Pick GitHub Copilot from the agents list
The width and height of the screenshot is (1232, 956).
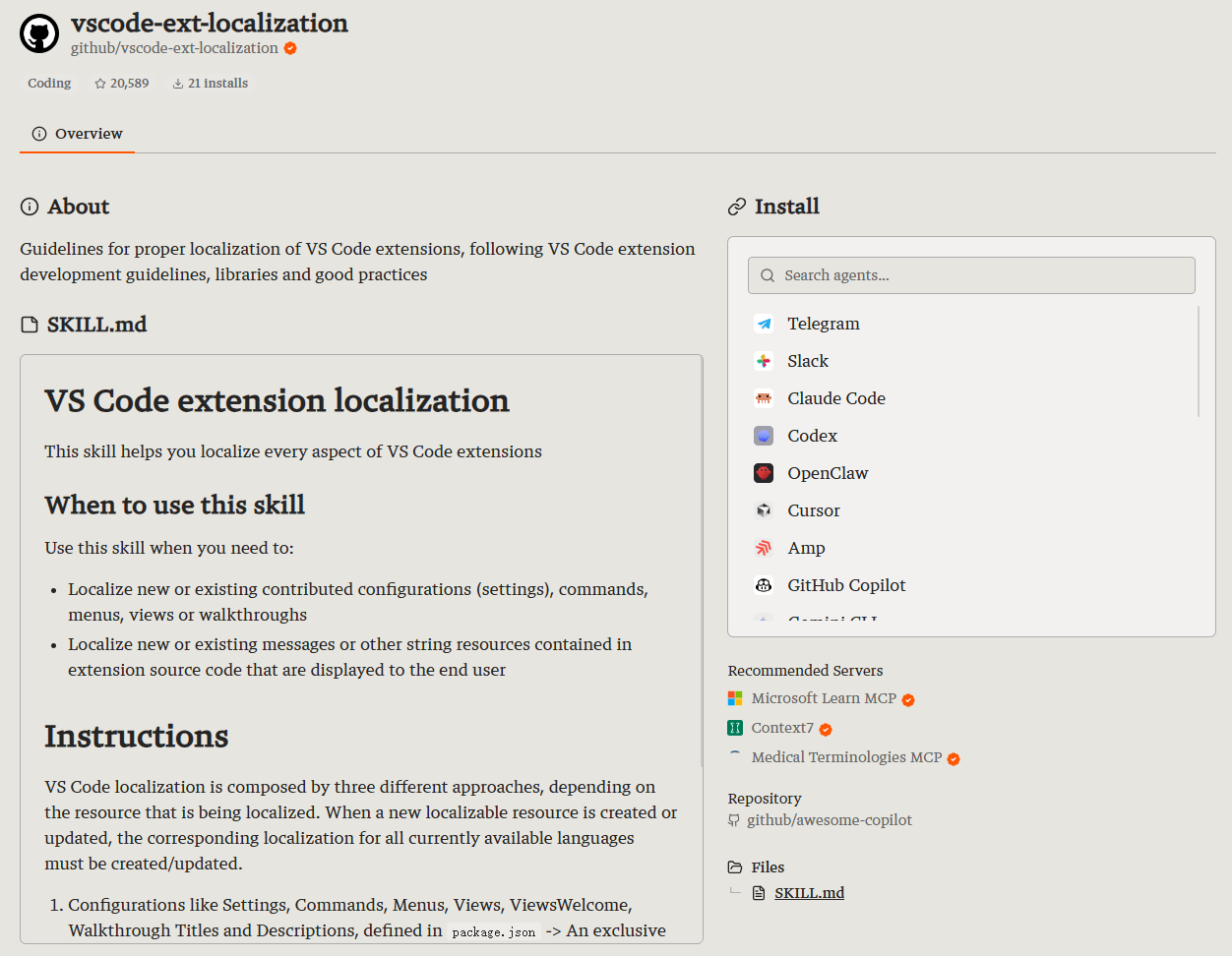point(971,585)
